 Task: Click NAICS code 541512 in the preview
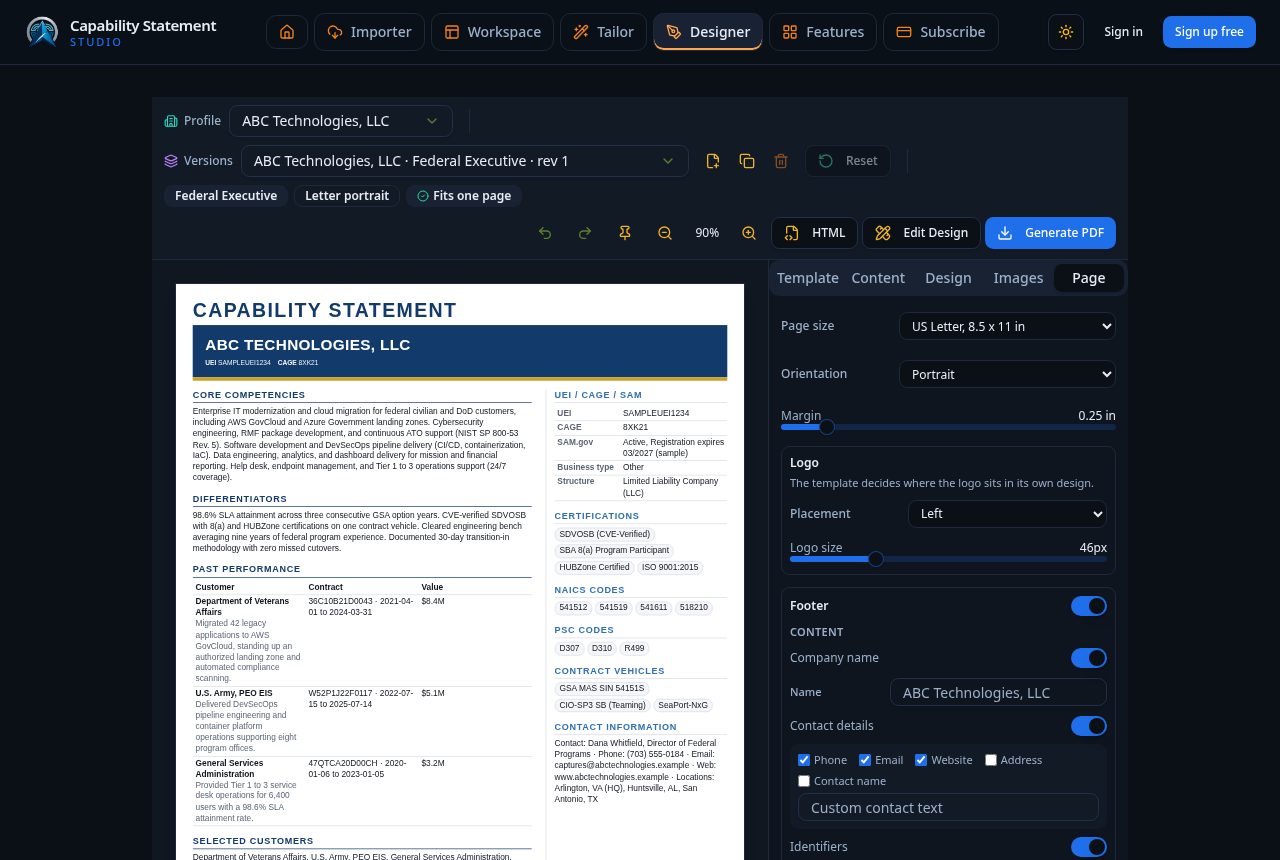(573, 607)
